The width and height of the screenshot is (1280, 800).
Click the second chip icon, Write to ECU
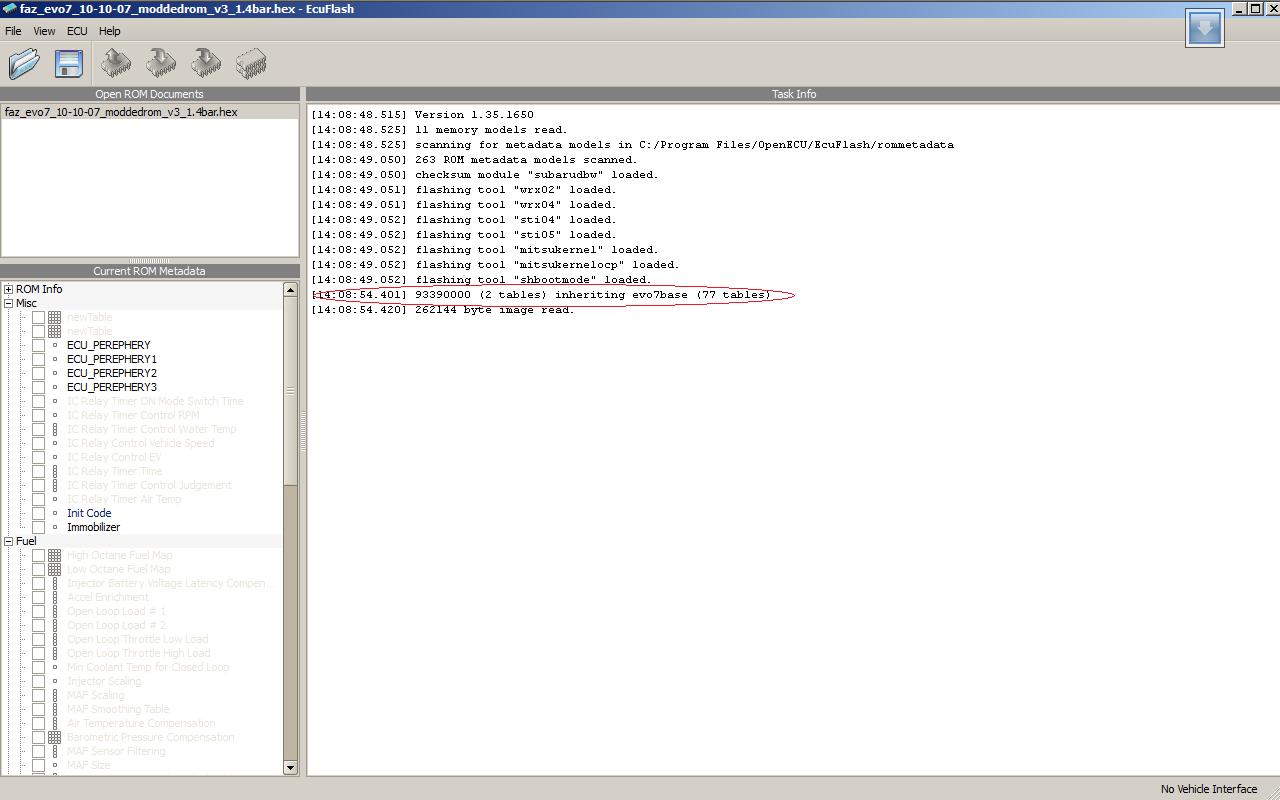click(161, 64)
